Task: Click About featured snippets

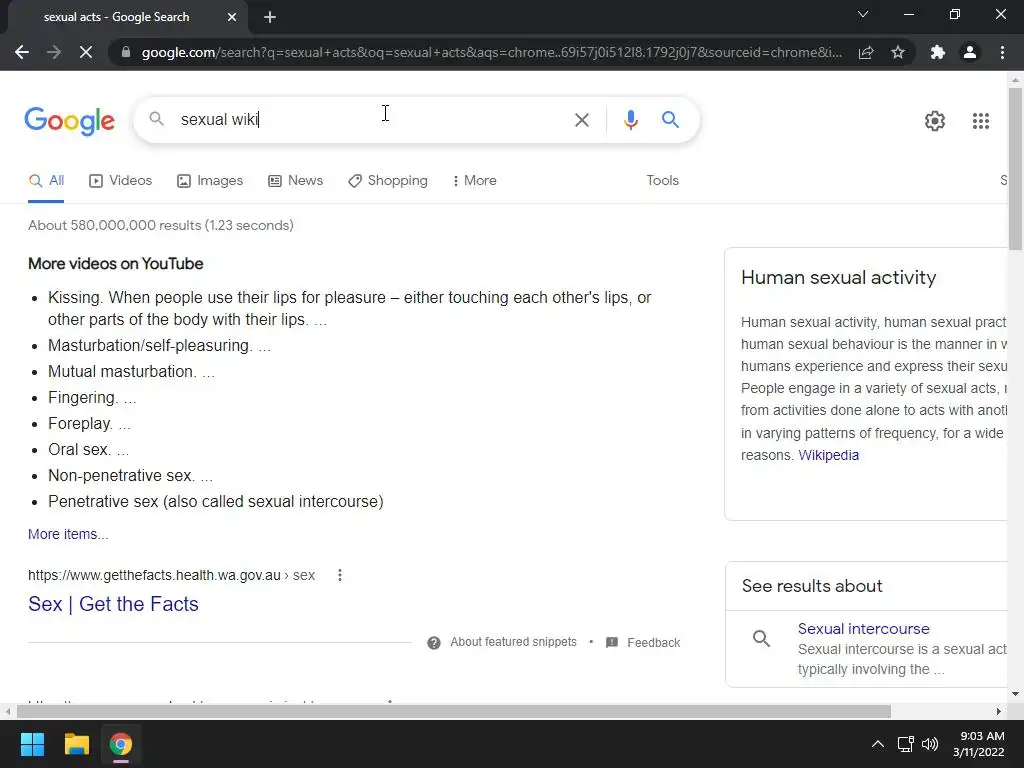Action: 513,642
